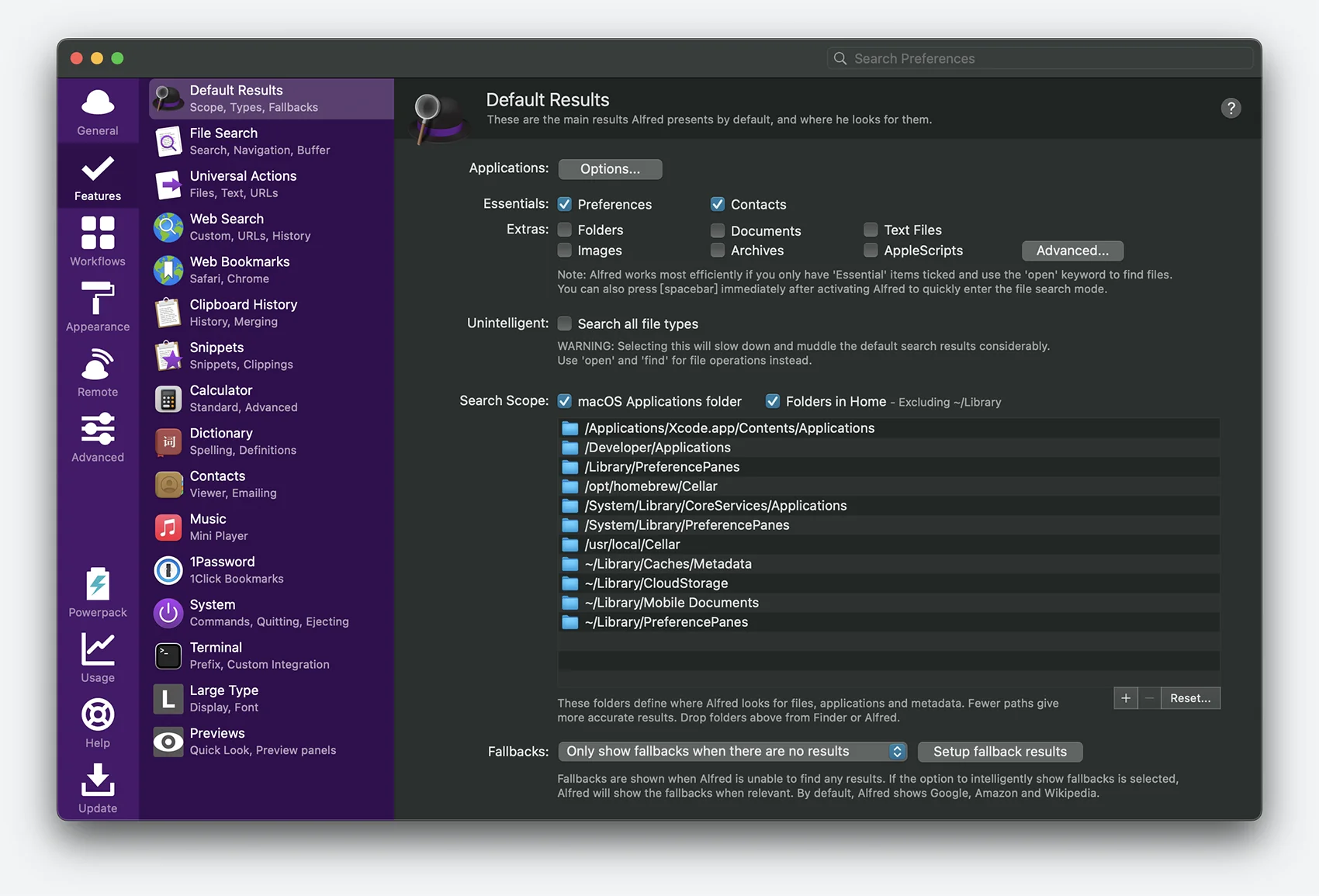Open Appearance paint roller icon
Screen dimensions: 1319x896
[98, 298]
